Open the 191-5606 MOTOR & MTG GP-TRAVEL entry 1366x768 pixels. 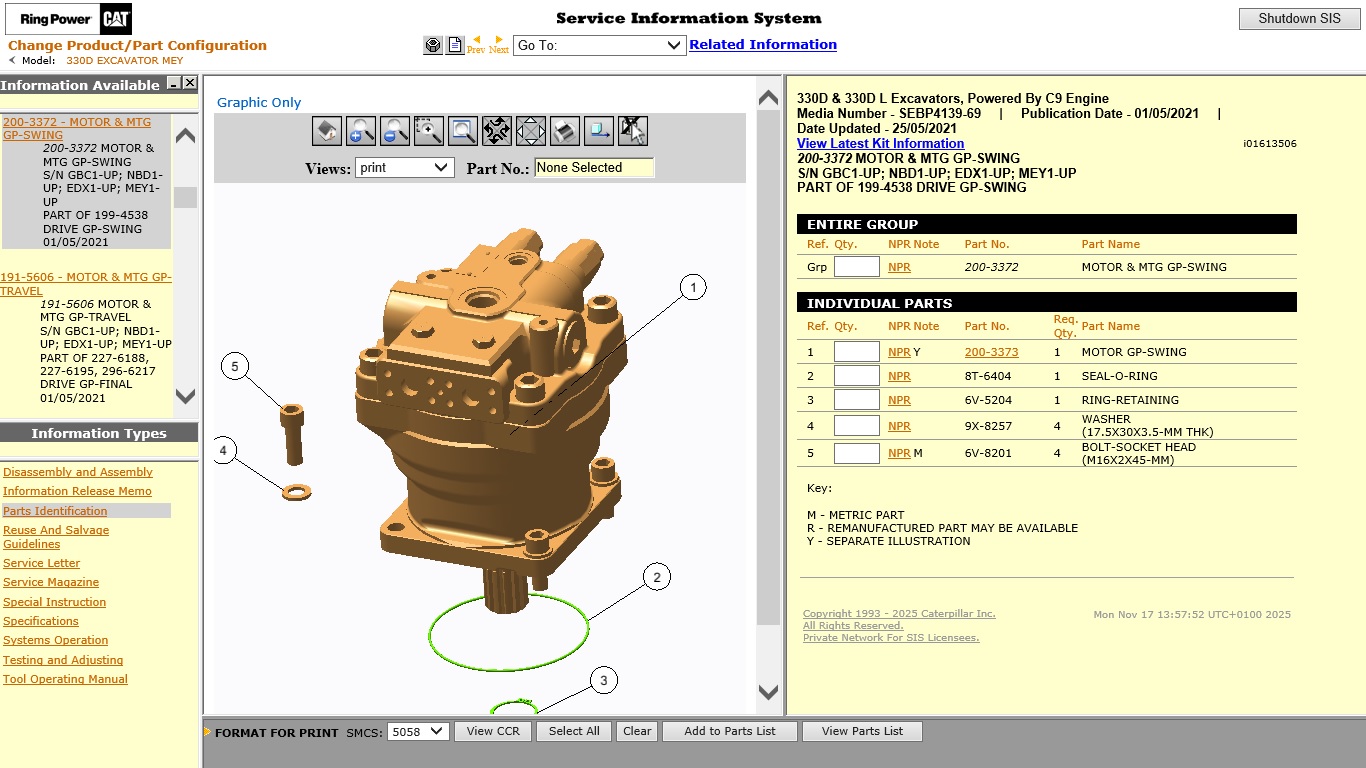86,284
